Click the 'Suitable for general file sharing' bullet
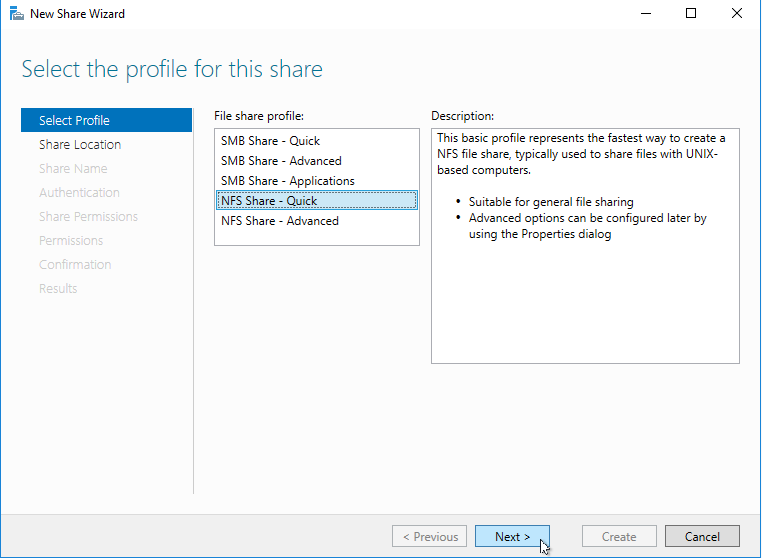Viewport: 762px width, 558px height. (551, 202)
